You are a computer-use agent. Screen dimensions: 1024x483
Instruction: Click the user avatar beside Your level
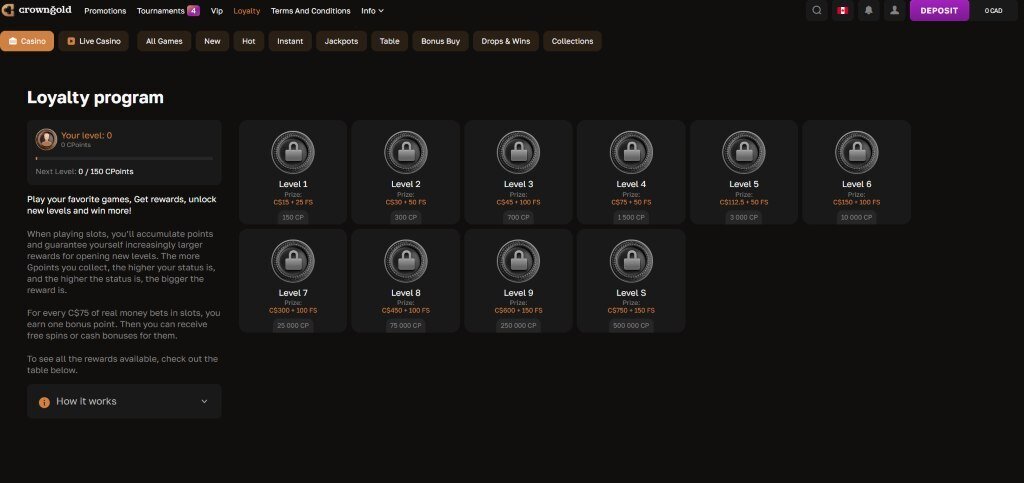pyautogui.click(x=46, y=139)
